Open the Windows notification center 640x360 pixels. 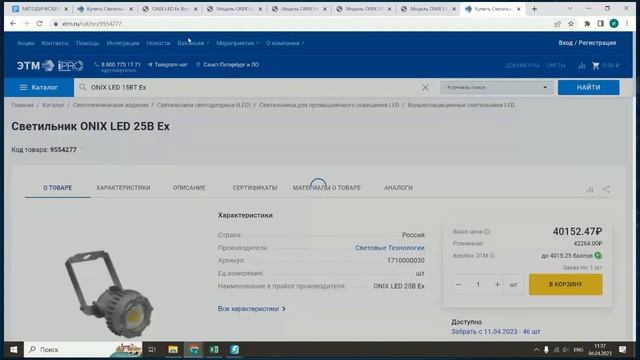click(622, 349)
